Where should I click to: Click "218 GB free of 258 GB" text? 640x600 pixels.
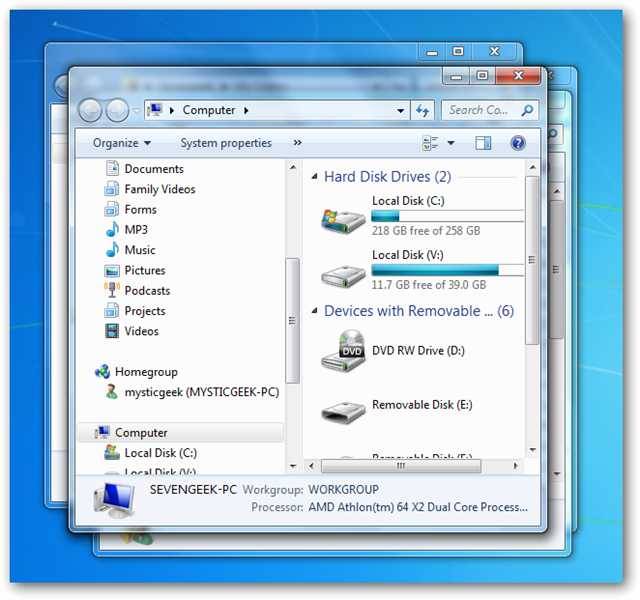coord(426,231)
